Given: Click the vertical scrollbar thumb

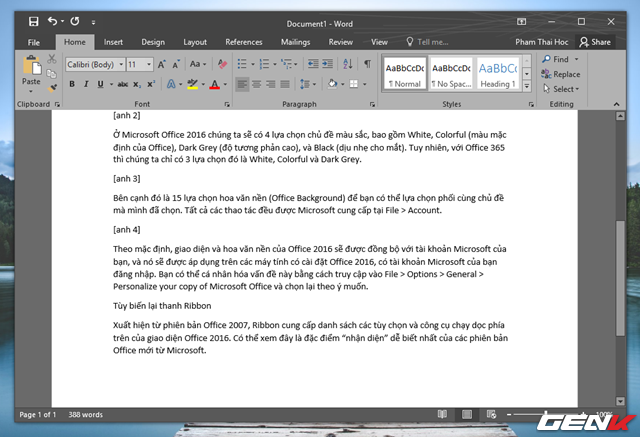Looking at the screenshot, I should pos(620,278).
